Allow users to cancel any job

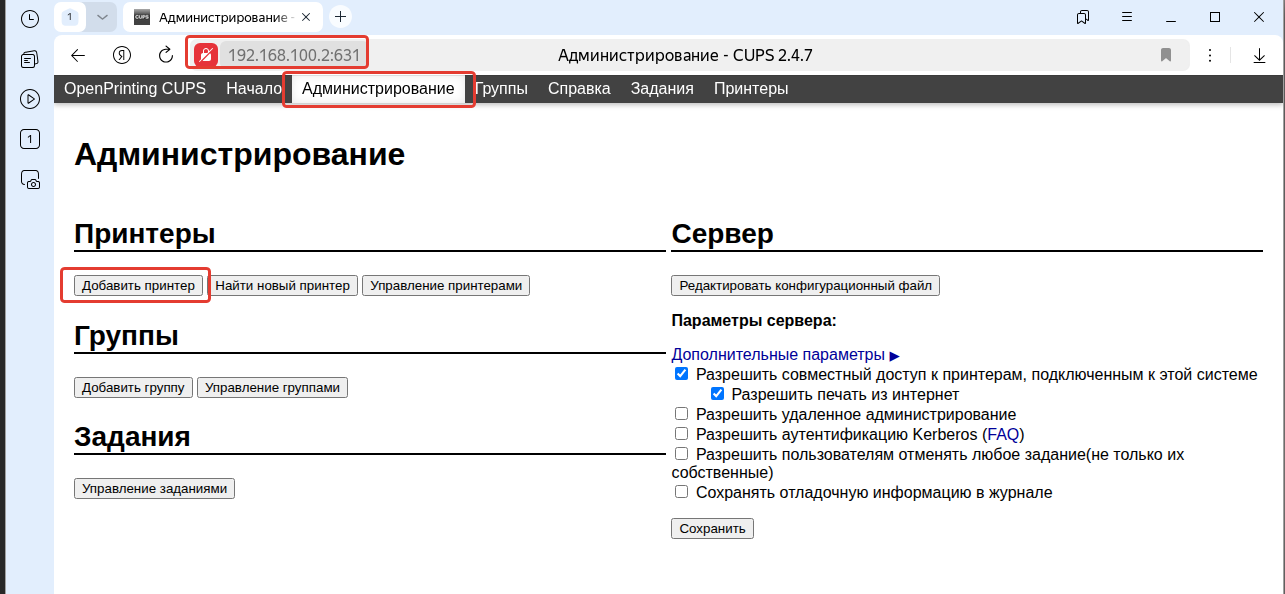pyautogui.click(x=682, y=454)
